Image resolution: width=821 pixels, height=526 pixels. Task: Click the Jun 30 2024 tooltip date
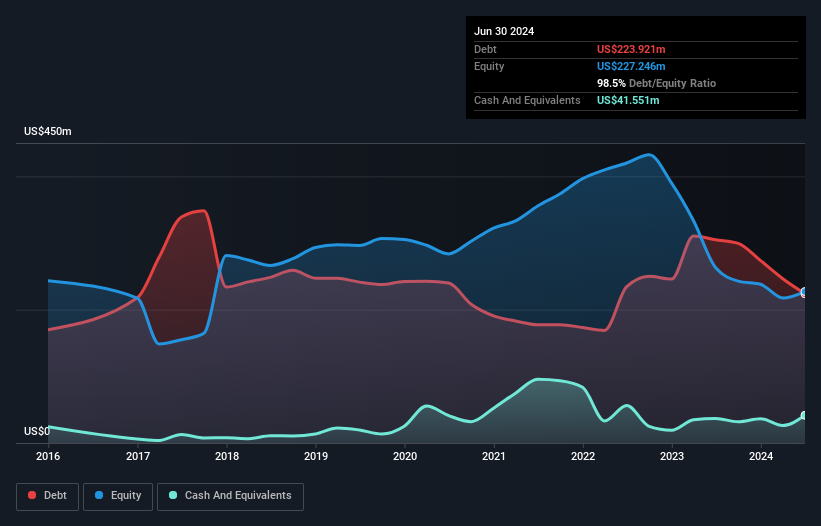click(x=504, y=31)
